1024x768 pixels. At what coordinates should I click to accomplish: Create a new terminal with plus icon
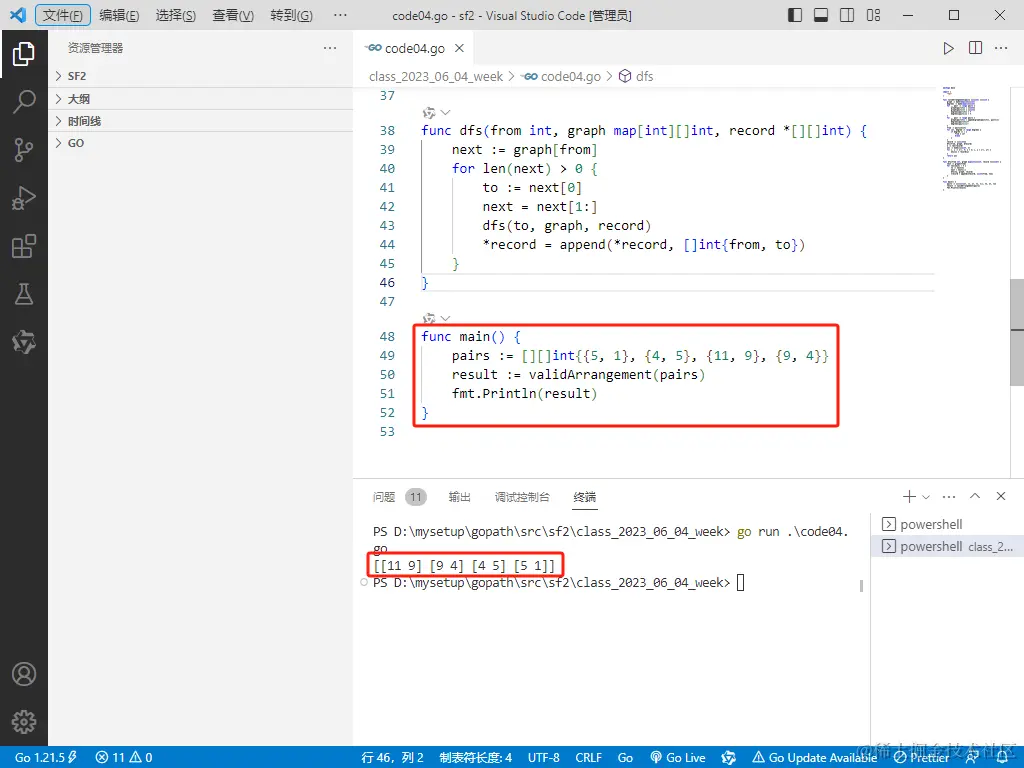[x=908, y=497]
